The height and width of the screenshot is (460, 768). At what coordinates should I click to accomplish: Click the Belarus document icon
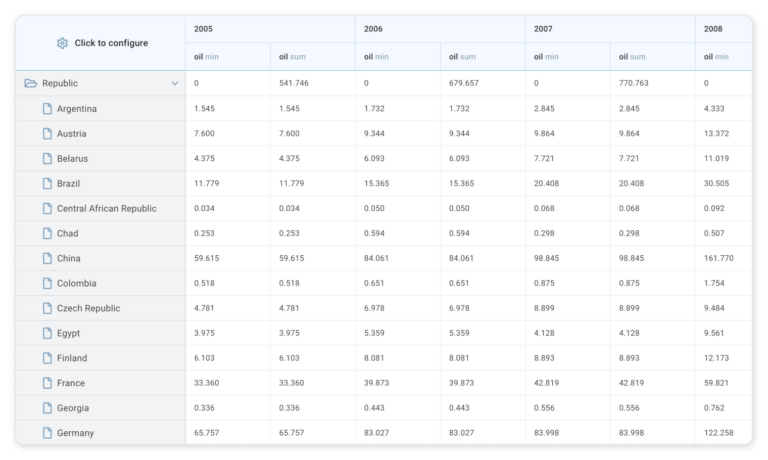click(47, 159)
